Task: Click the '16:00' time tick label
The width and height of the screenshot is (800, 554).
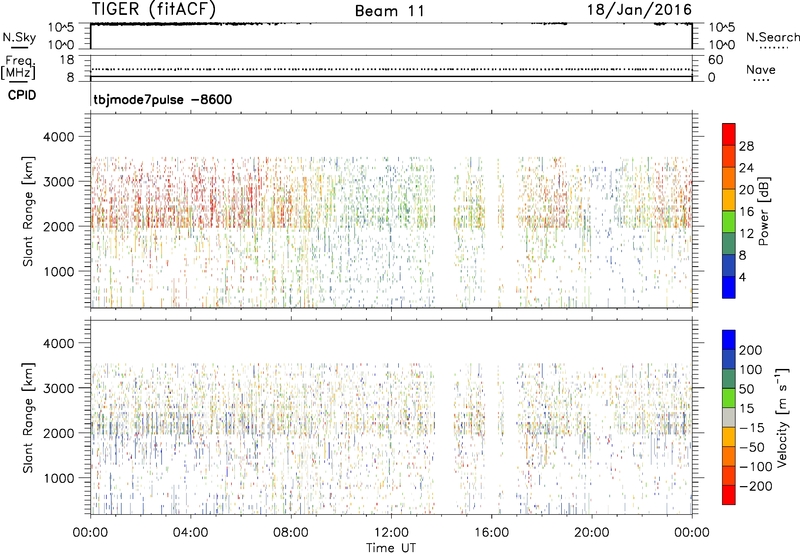Action: [491, 533]
